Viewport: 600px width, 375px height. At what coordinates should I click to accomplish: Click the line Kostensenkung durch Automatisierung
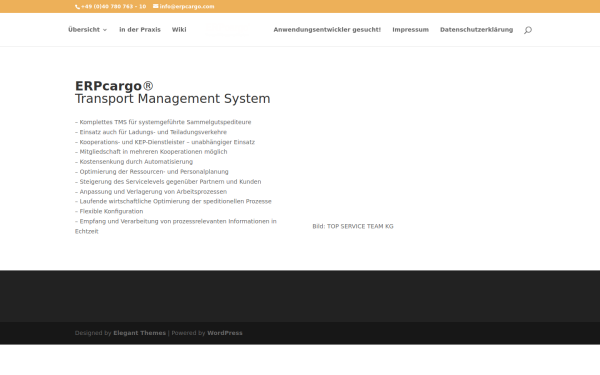134,161
